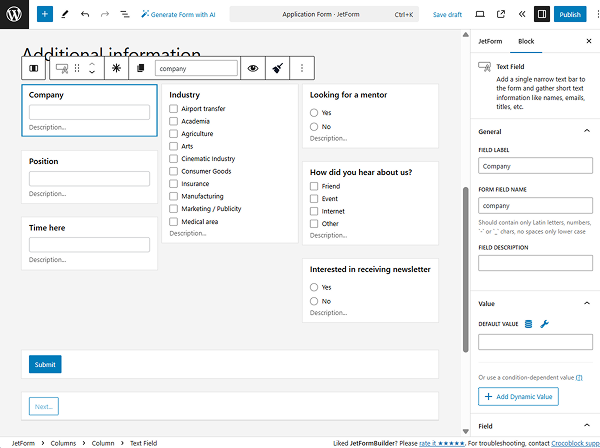
Task: Select Yes for receiving newsletter
Action: 314,287
